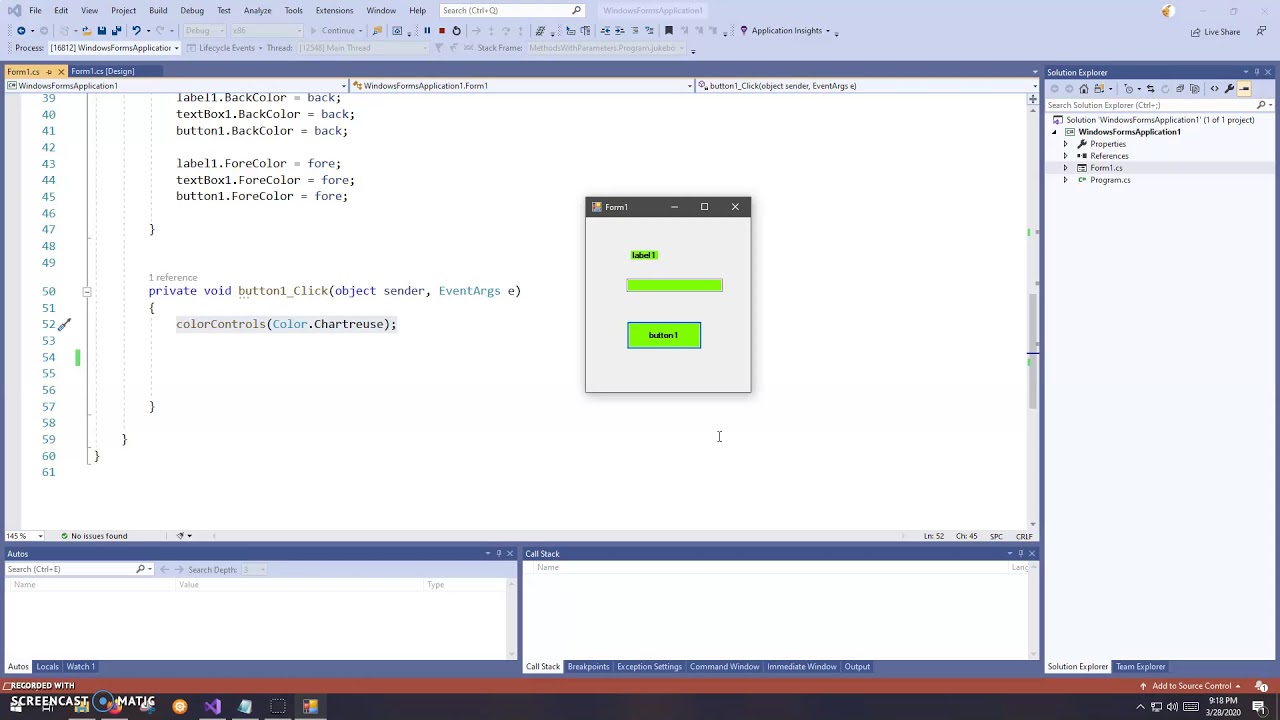
Task: Click the Live Share icon
Action: tap(1215, 31)
